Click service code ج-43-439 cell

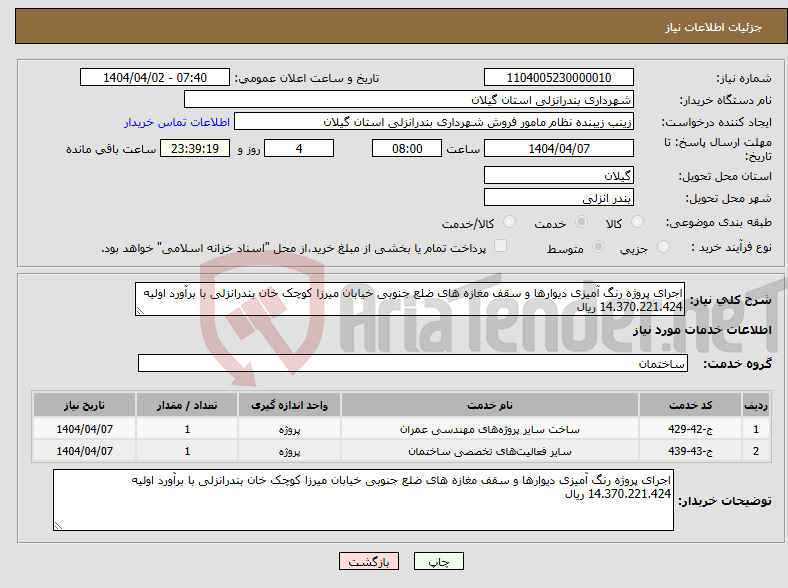(691, 451)
